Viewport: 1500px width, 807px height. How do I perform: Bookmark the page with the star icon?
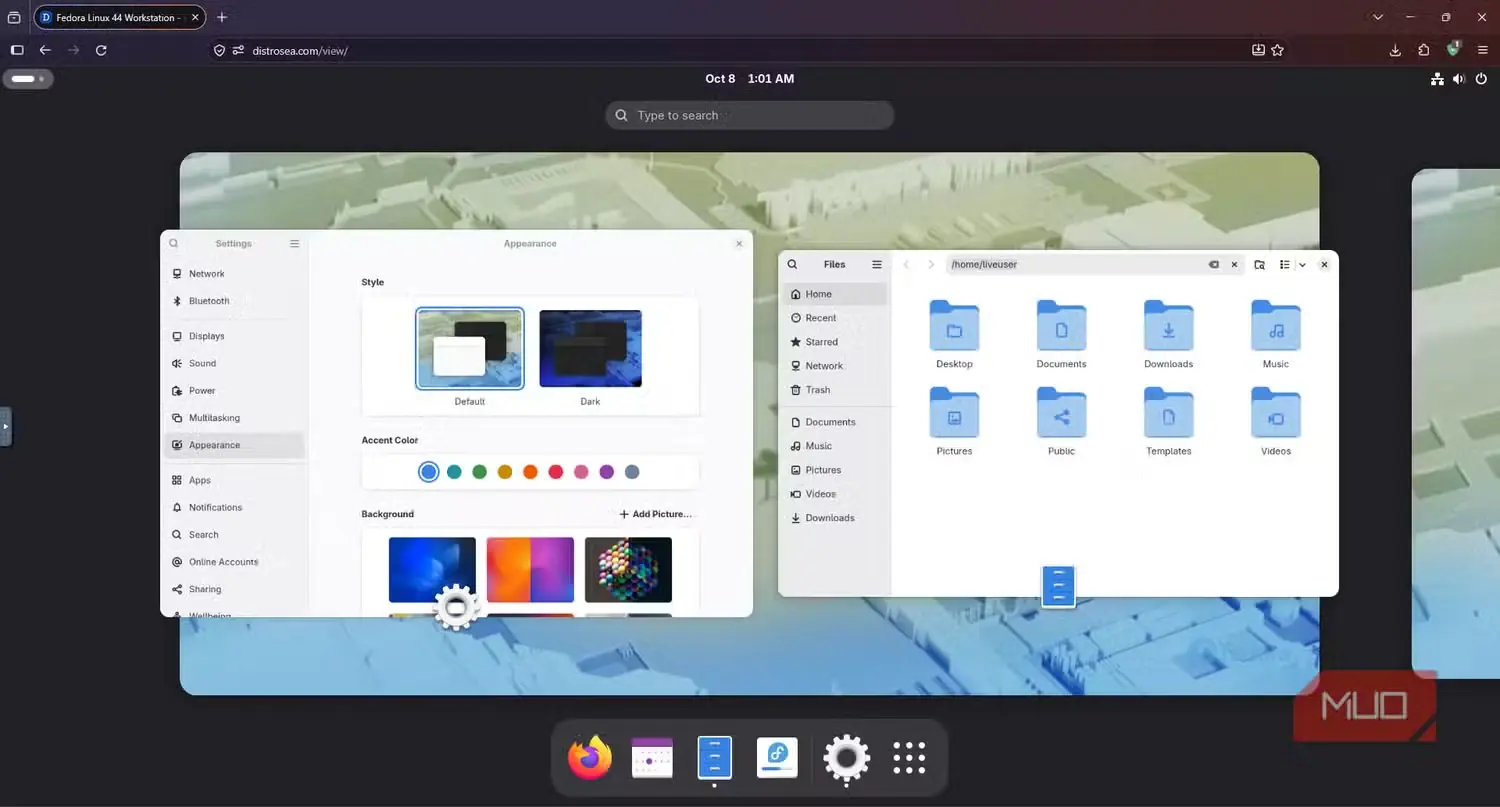tap(1277, 50)
